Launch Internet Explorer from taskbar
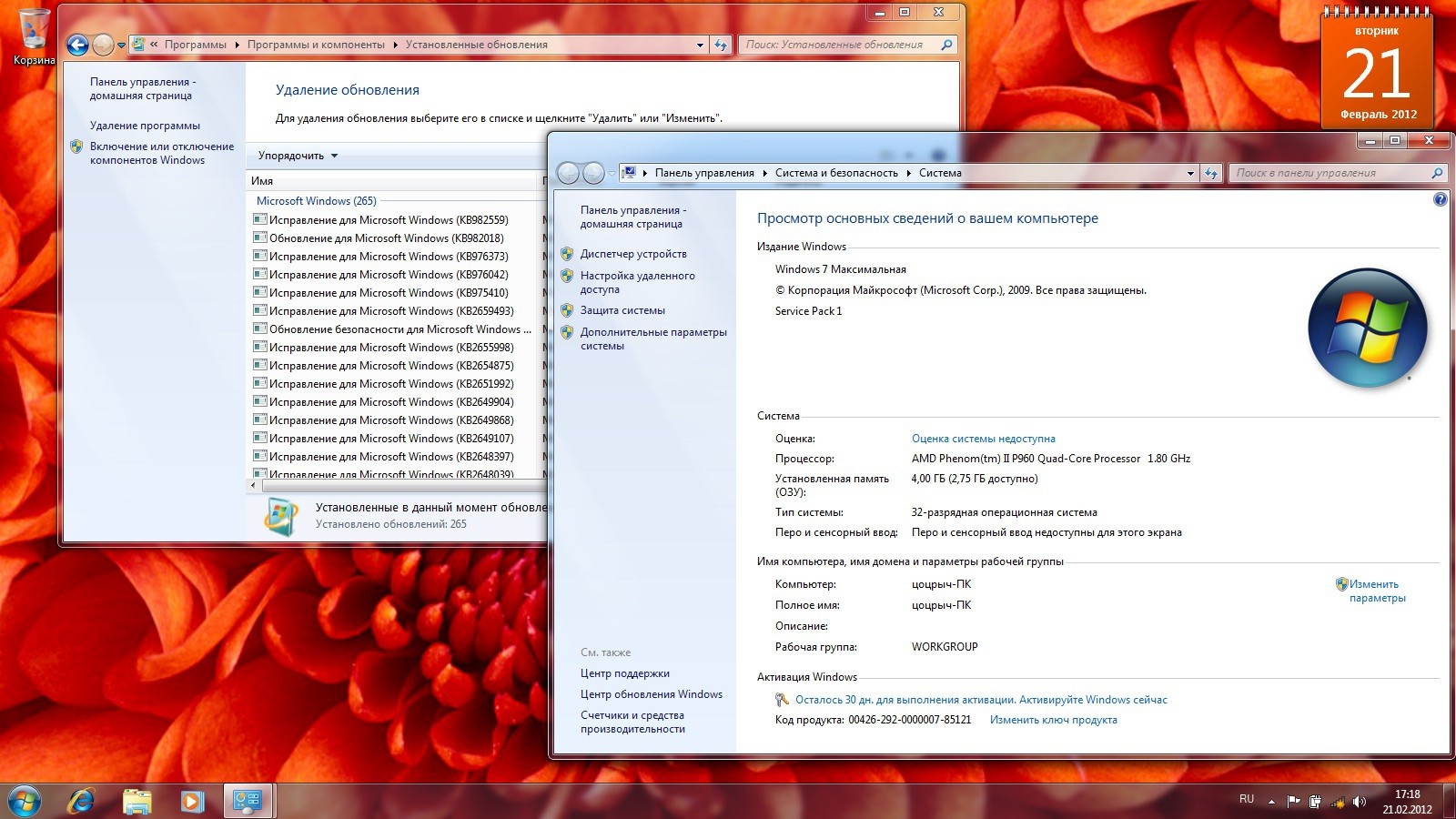The height and width of the screenshot is (819, 1456). [x=81, y=801]
